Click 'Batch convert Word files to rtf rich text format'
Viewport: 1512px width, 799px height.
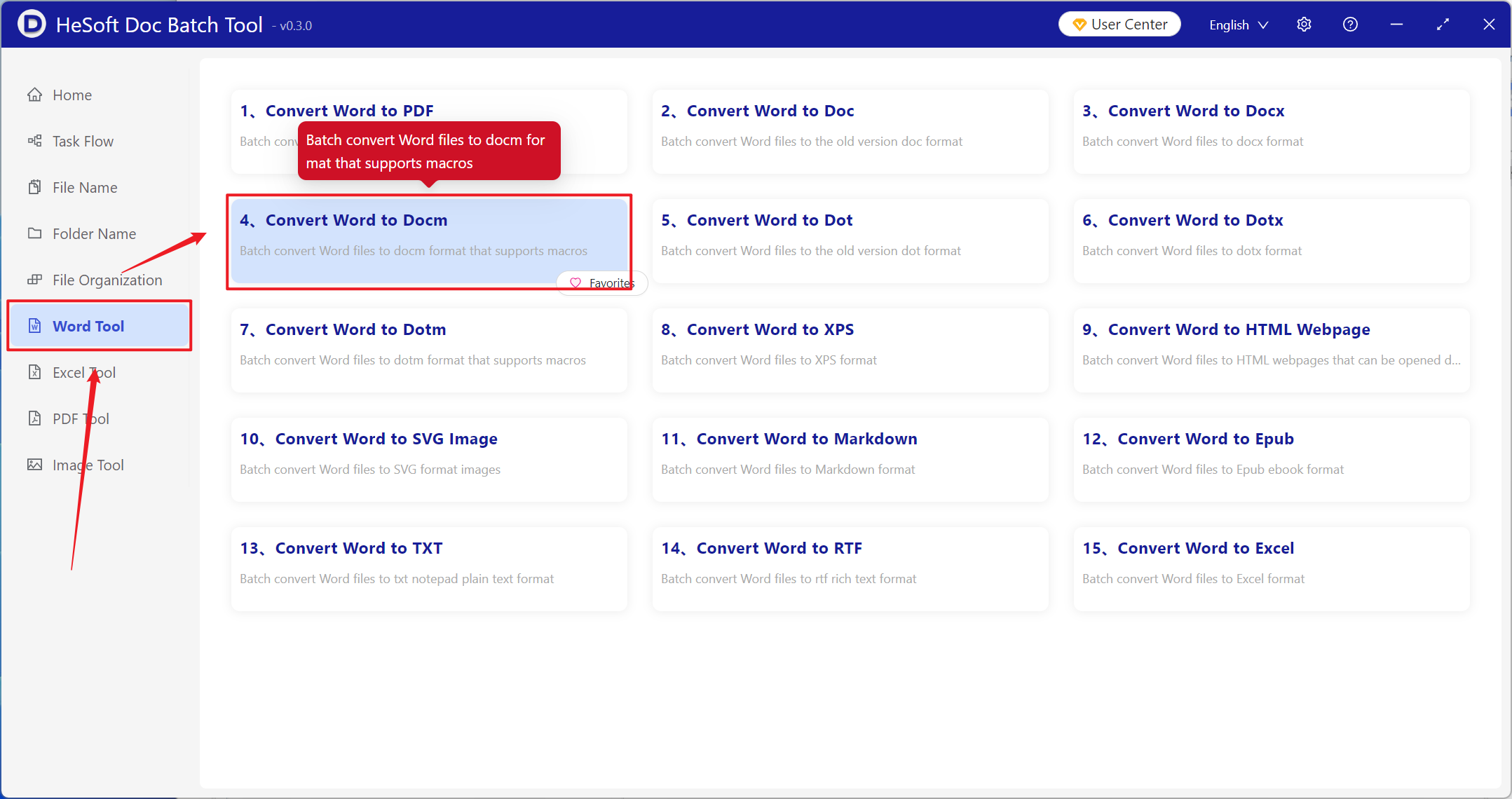coord(789,579)
